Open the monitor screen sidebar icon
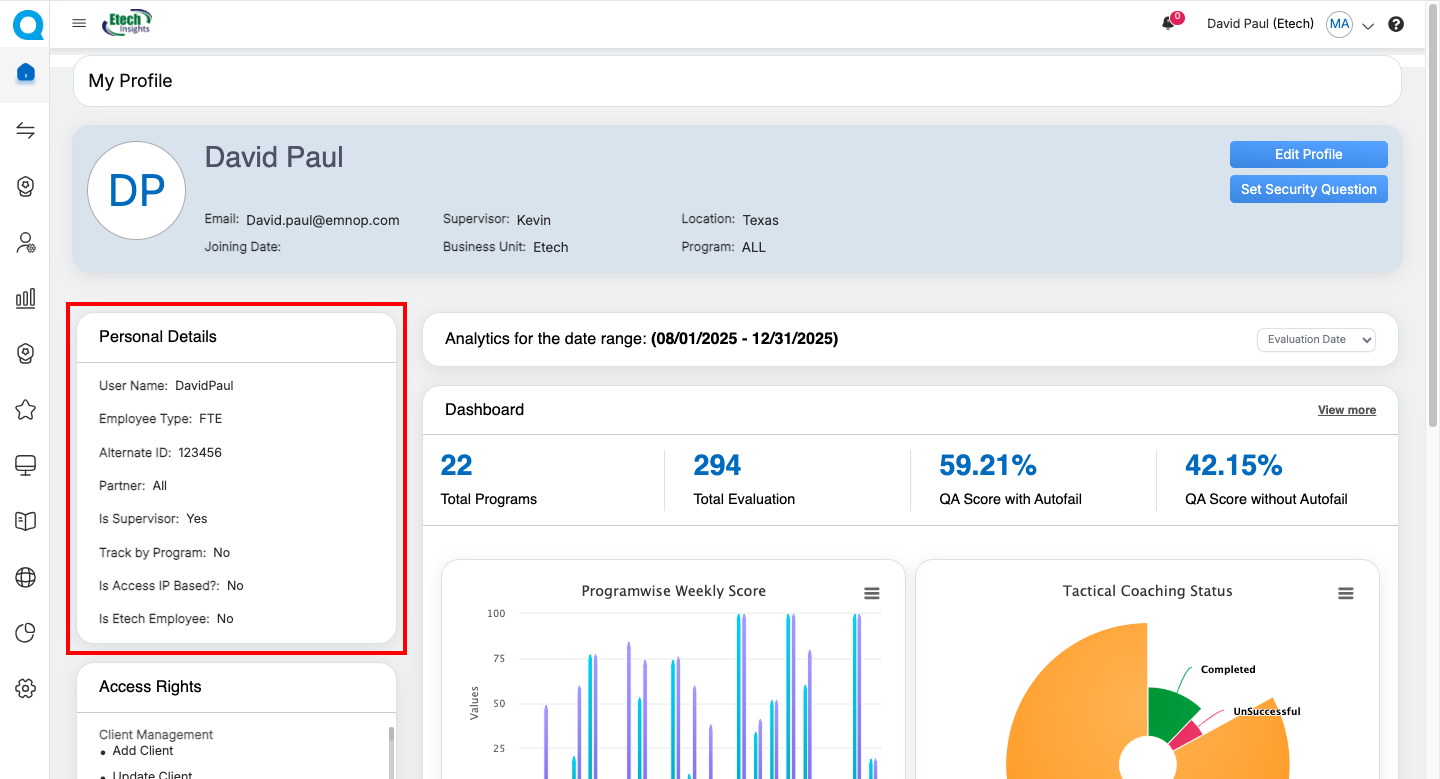Screen dimensions: 1440x779 coord(26,465)
